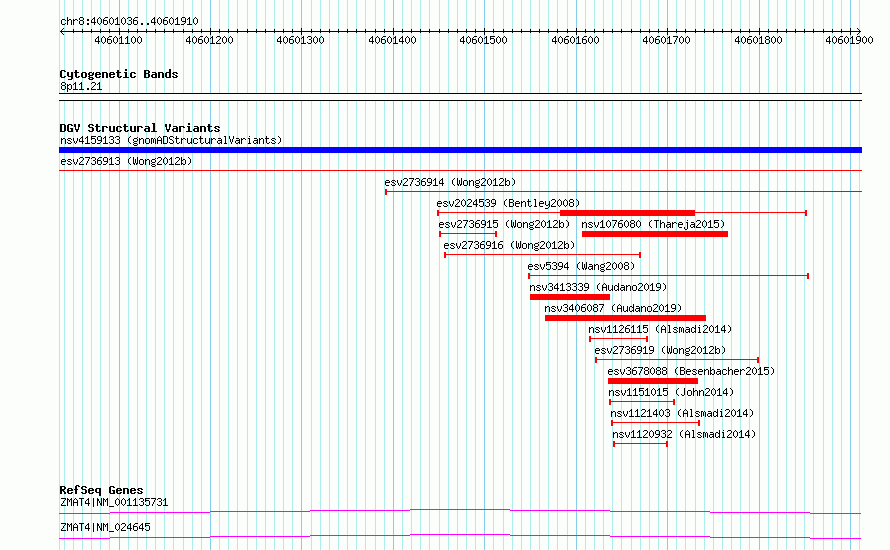The image size is (890, 550).
Task: Open nsv1076080 (Thareja2015) variant label
Action: [x=653, y=224]
